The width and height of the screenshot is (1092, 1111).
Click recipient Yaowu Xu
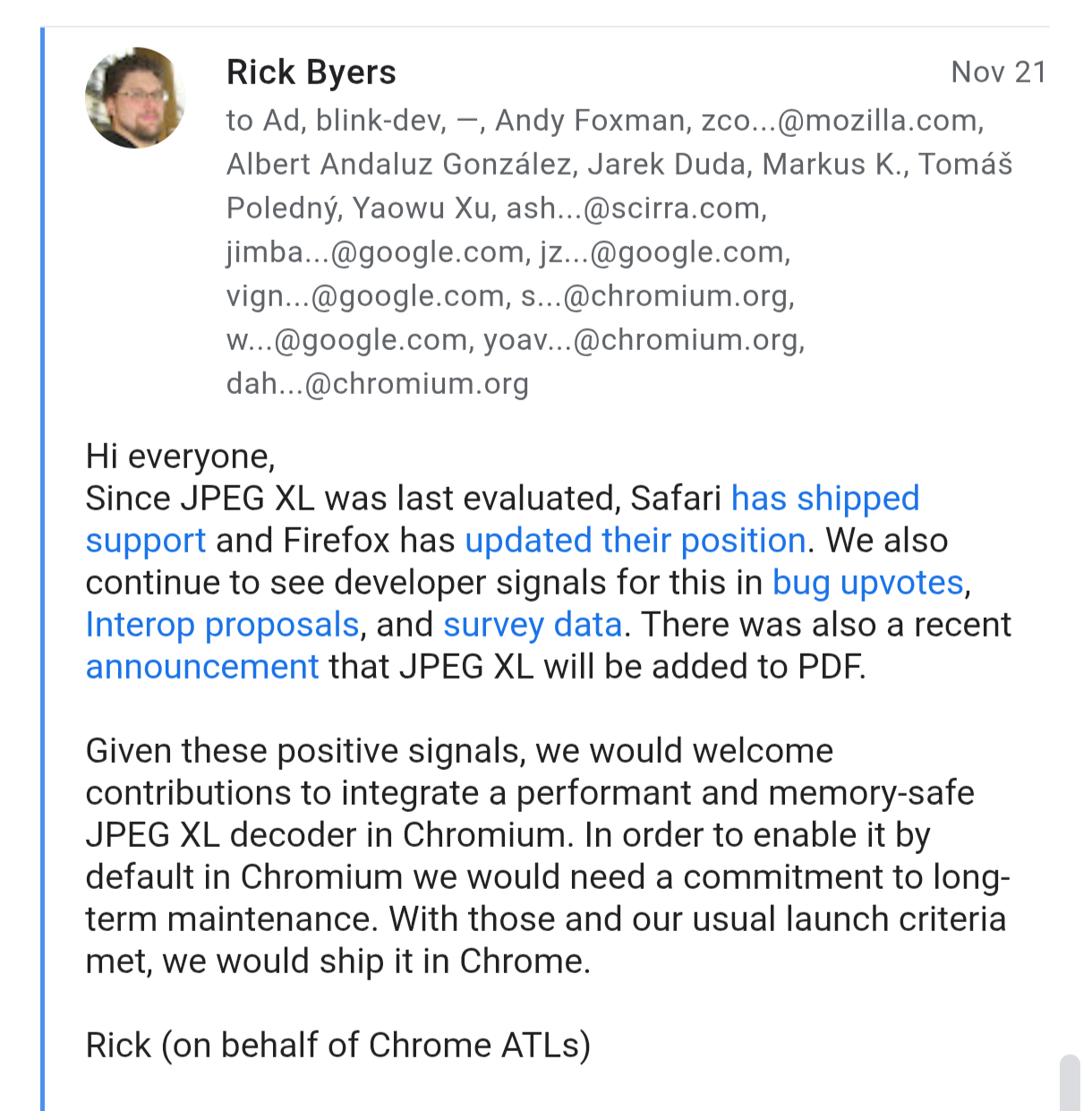point(421,209)
